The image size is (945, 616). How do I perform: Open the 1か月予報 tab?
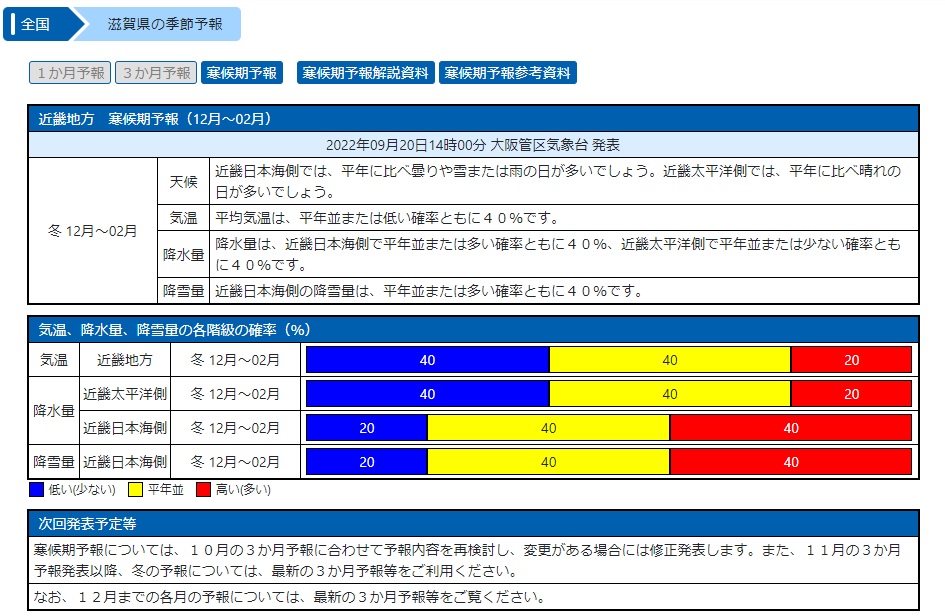[x=70, y=73]
